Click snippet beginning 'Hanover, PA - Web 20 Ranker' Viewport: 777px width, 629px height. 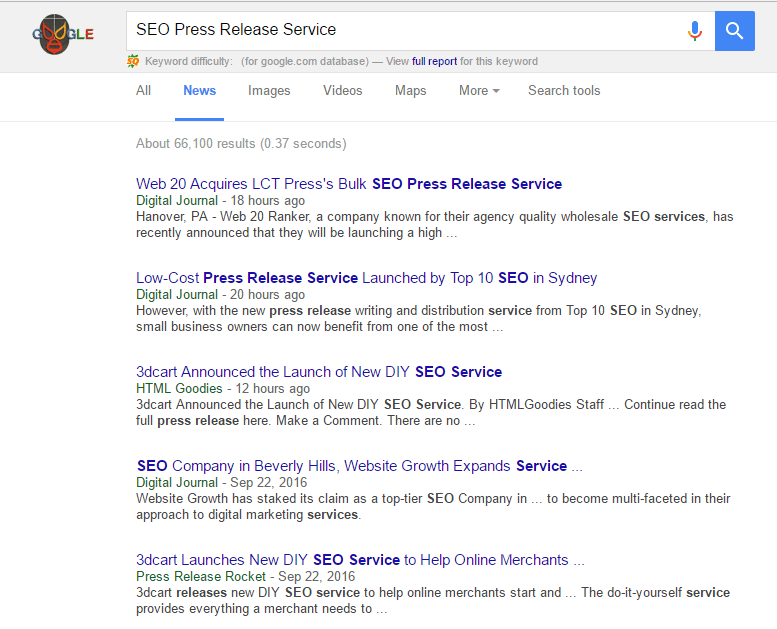click(435, 225)
